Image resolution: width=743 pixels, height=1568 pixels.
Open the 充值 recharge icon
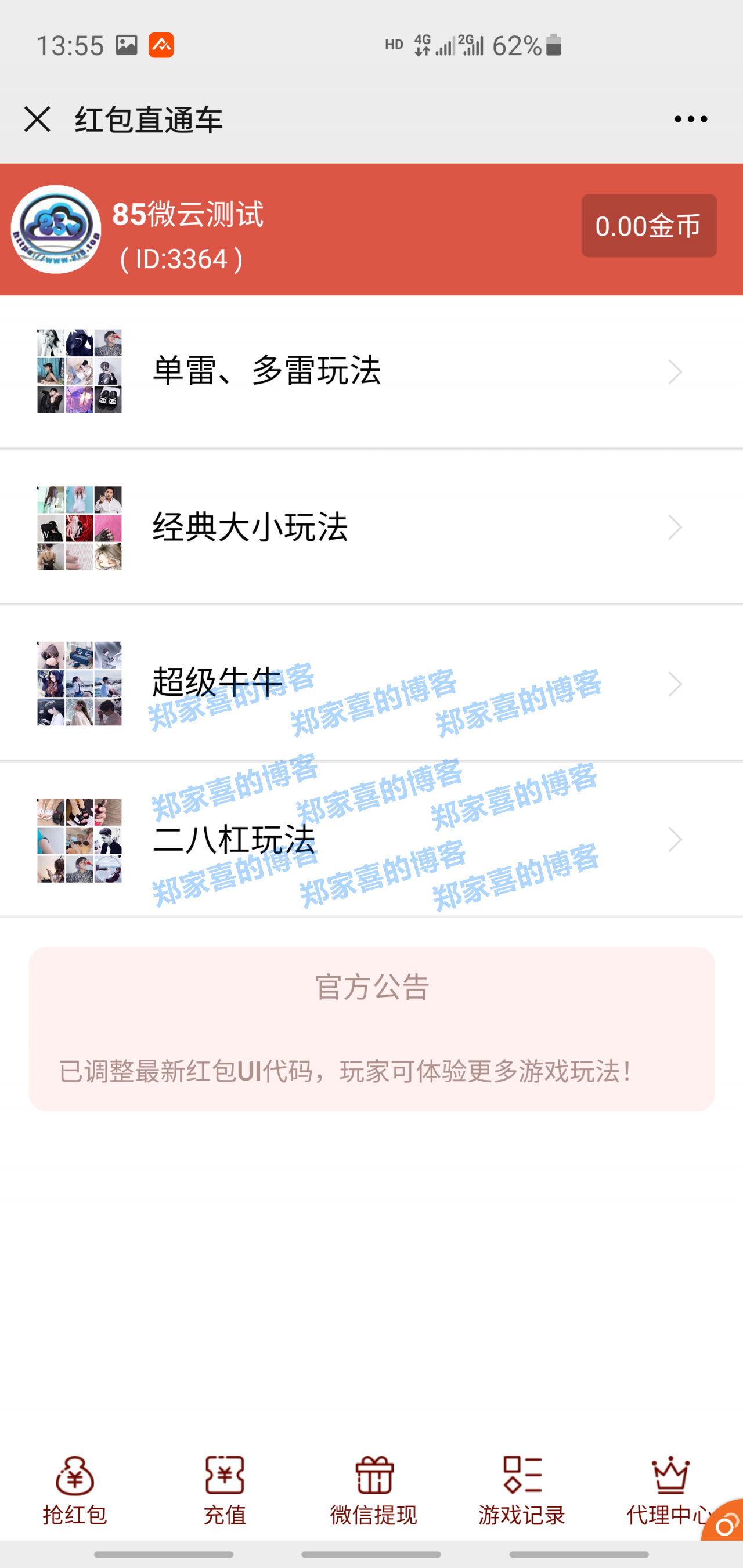[225, 1475]
